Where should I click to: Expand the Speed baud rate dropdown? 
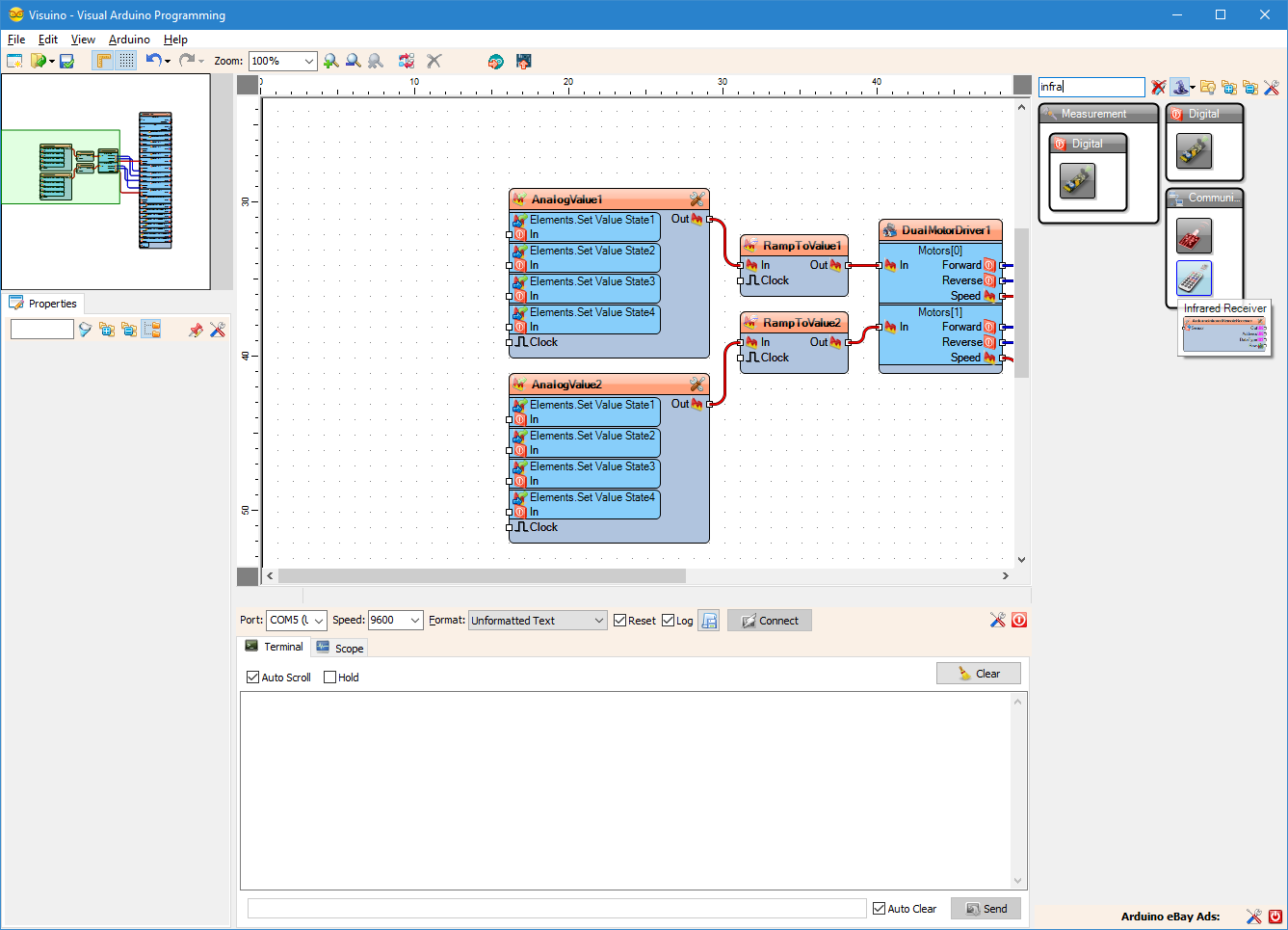(415, 621)
